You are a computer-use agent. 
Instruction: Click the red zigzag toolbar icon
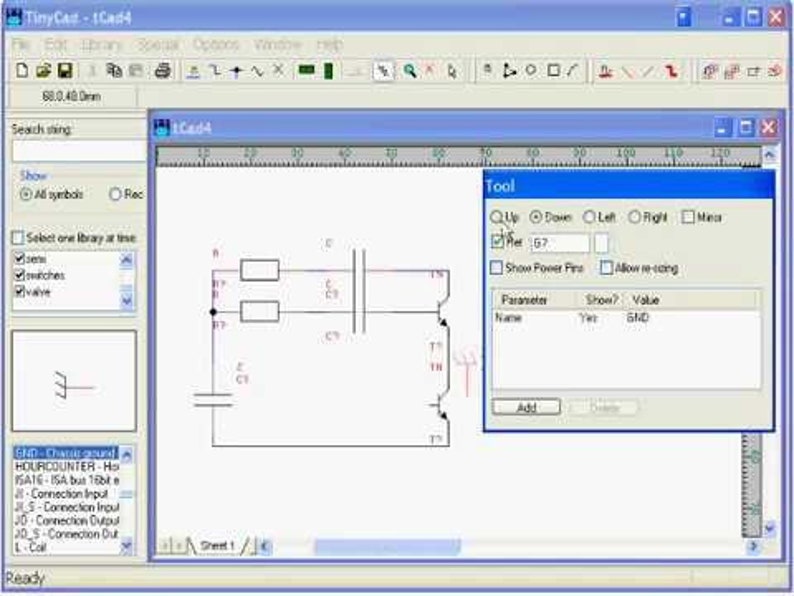[671, 71]
